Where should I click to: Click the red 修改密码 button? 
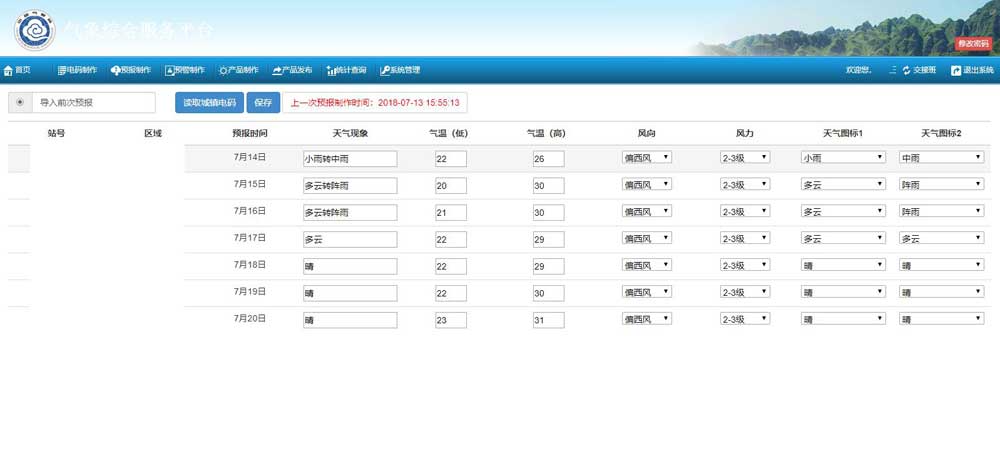974,44
